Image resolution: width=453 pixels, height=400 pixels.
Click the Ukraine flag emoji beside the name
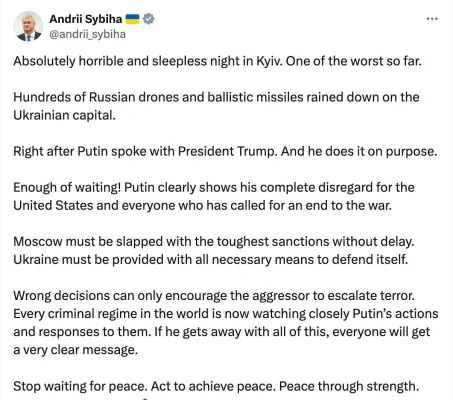(x=132, y=19)
